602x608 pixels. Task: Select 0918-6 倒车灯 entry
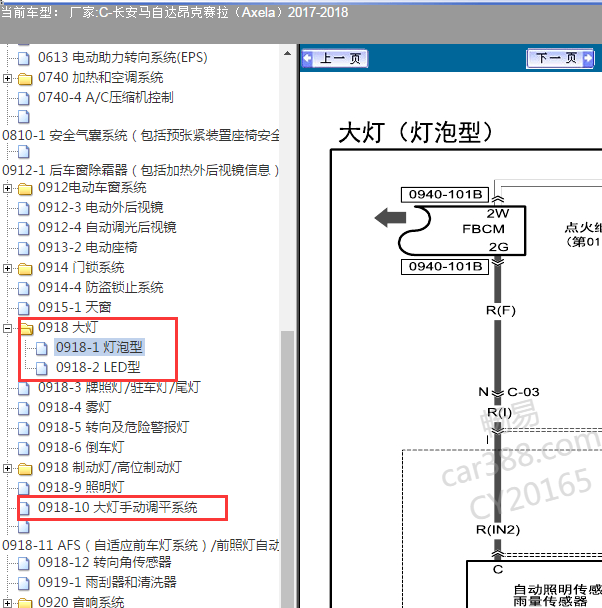81,447
